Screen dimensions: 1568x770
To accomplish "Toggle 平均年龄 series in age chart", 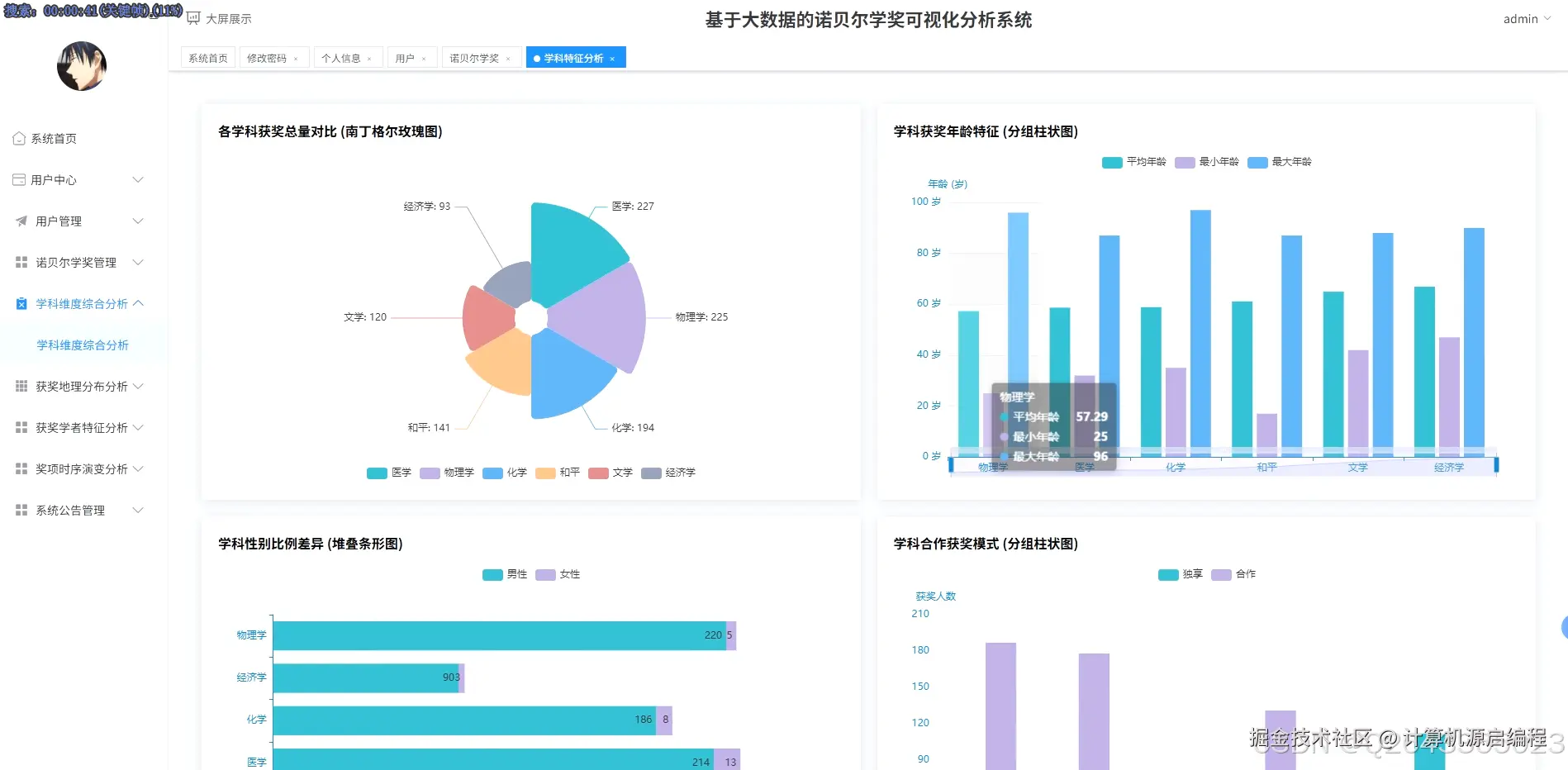I will coord(1134,162).
